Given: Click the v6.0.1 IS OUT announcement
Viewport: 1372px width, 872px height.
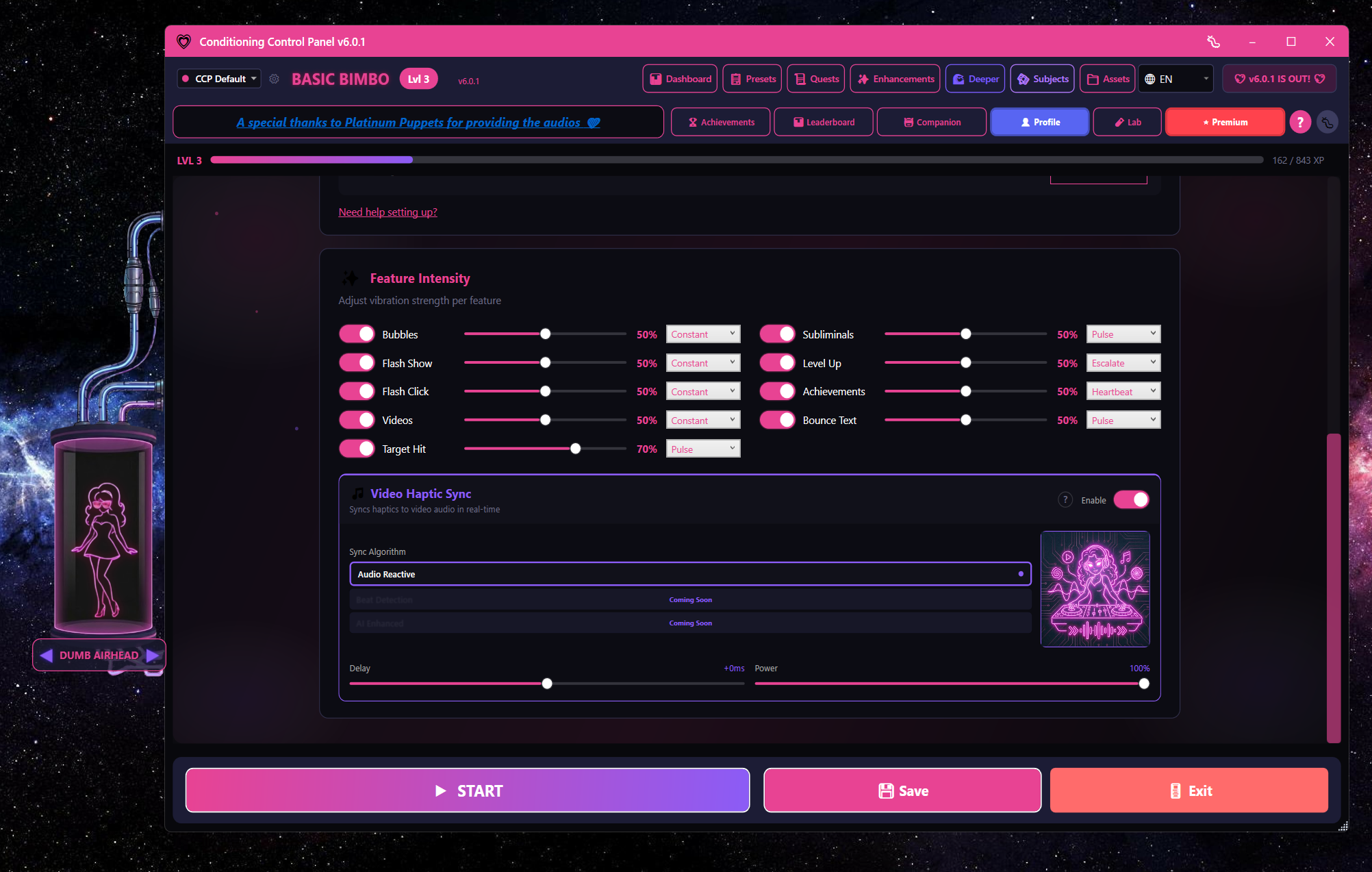Looking at the screenshot, I should point(1280,79).
